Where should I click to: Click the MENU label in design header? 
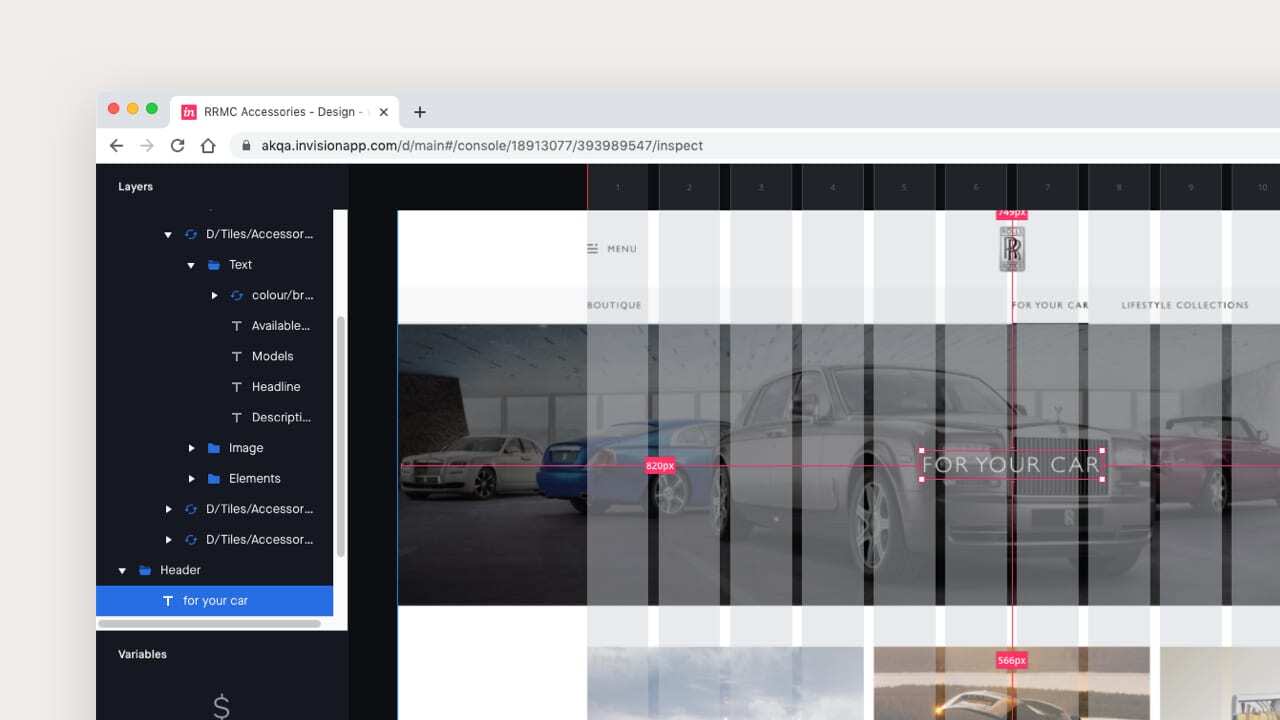[622, 249]
